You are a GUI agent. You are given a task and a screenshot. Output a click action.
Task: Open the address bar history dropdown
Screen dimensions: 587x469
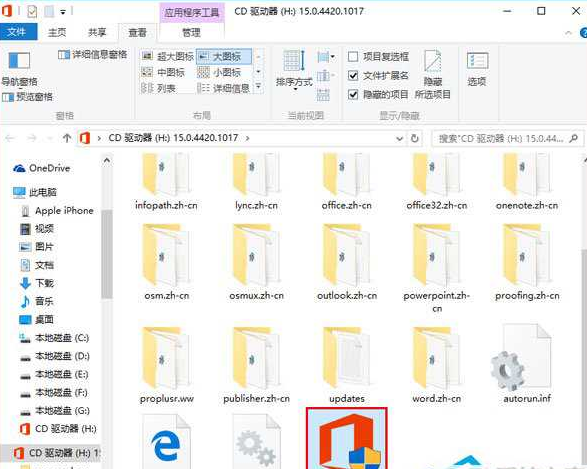pyautogui.click(x=399, y=139)
